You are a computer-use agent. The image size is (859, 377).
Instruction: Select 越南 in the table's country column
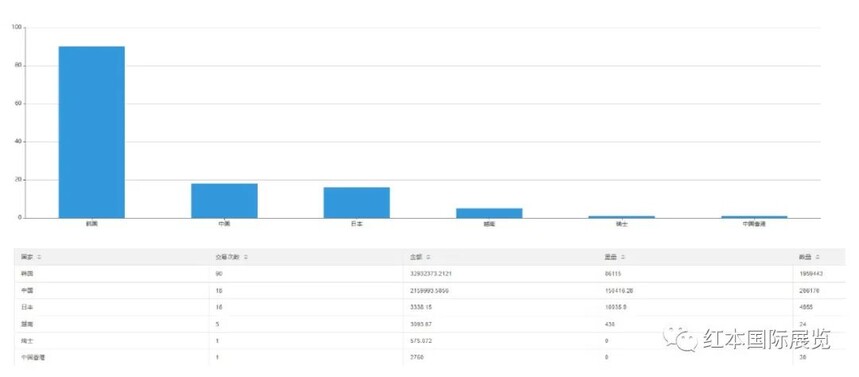[27, 324]
